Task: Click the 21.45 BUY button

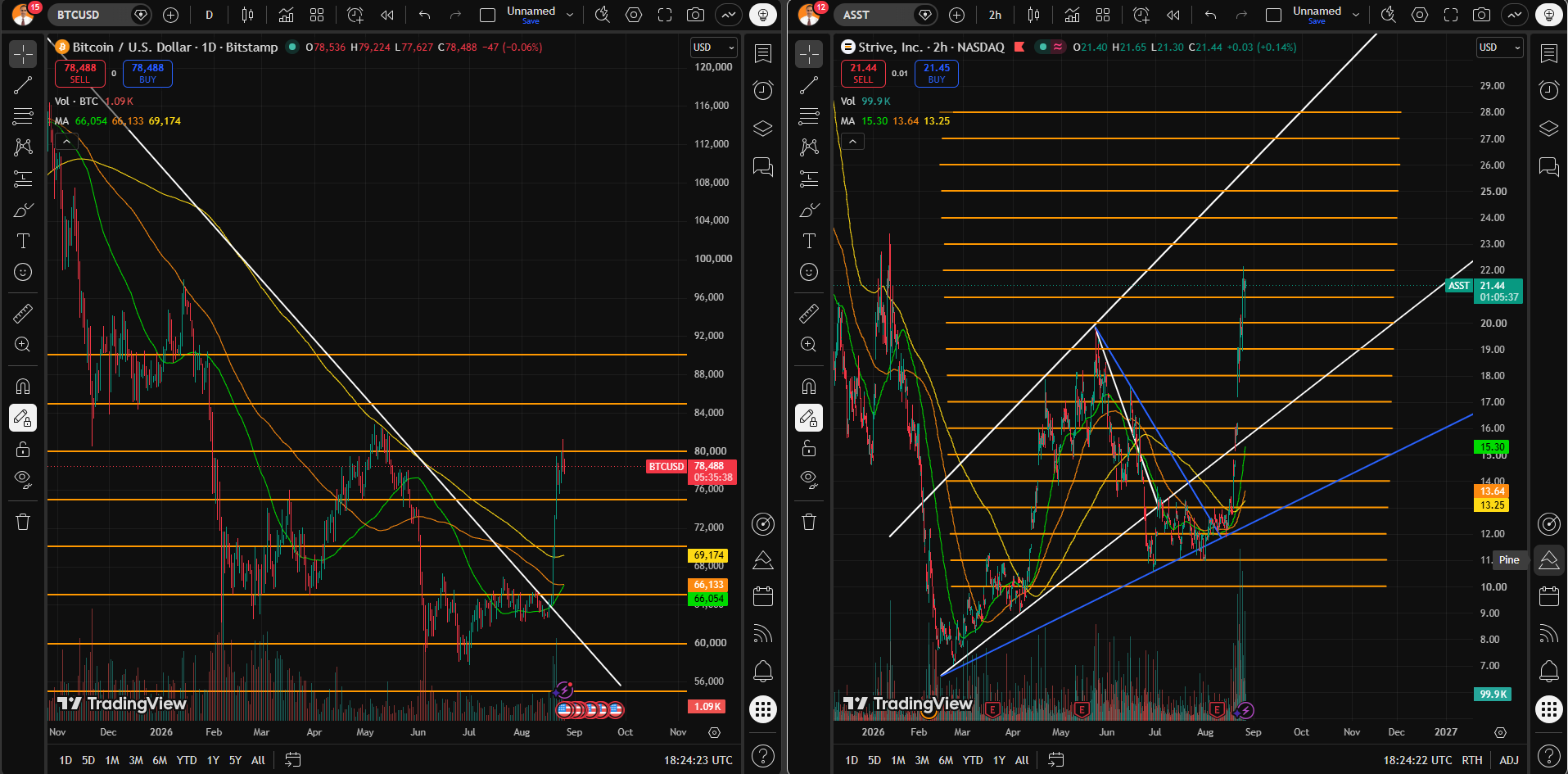Action: tap(937, 74)
